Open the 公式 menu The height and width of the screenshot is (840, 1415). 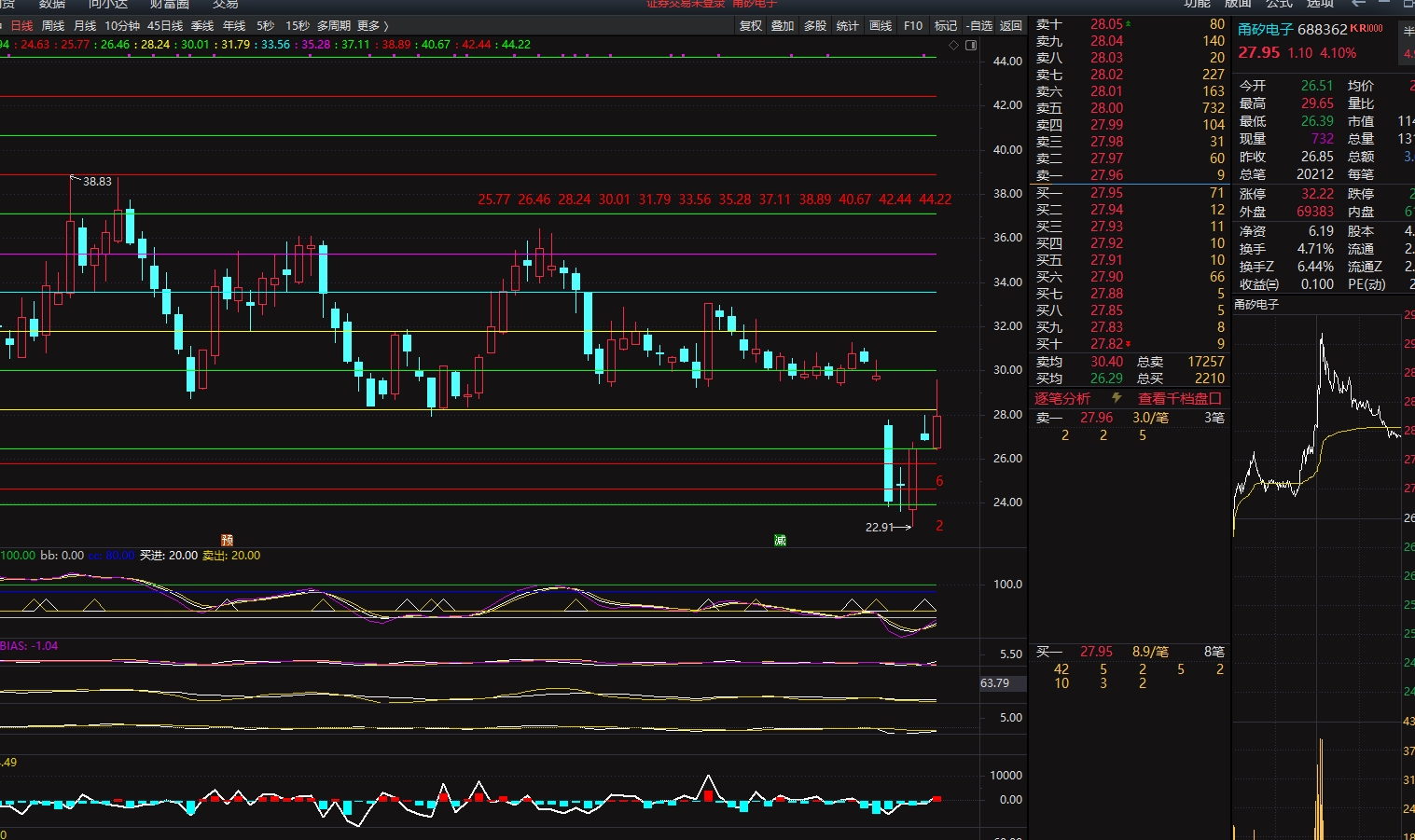pyautogui.click(x=1279, y=4)
